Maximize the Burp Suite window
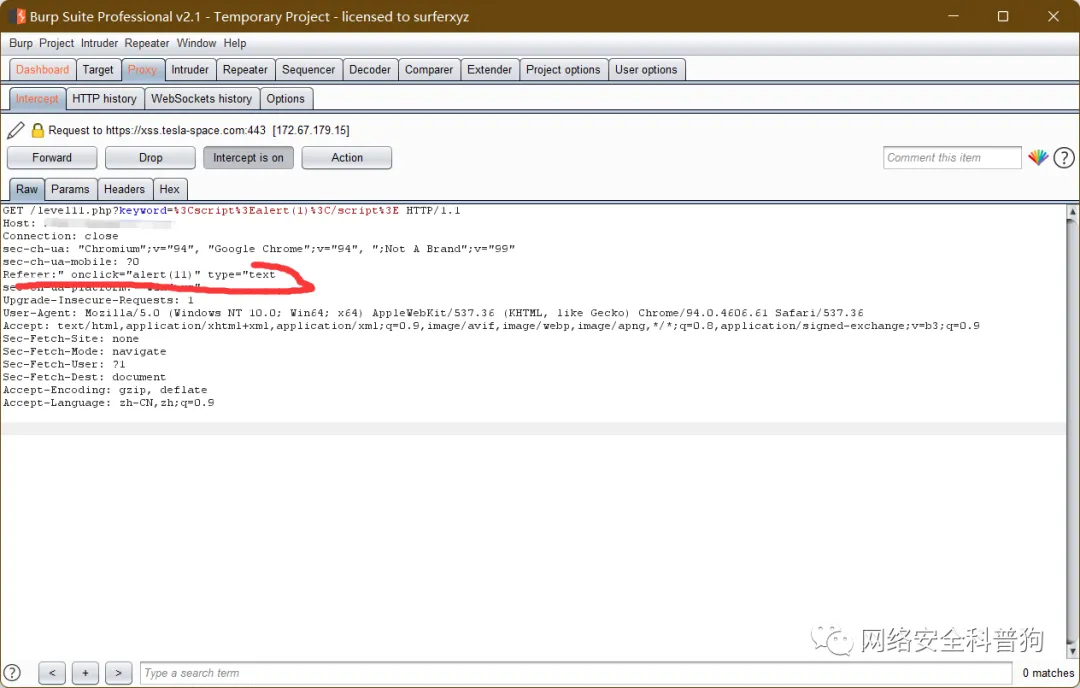 (1003, 16)
